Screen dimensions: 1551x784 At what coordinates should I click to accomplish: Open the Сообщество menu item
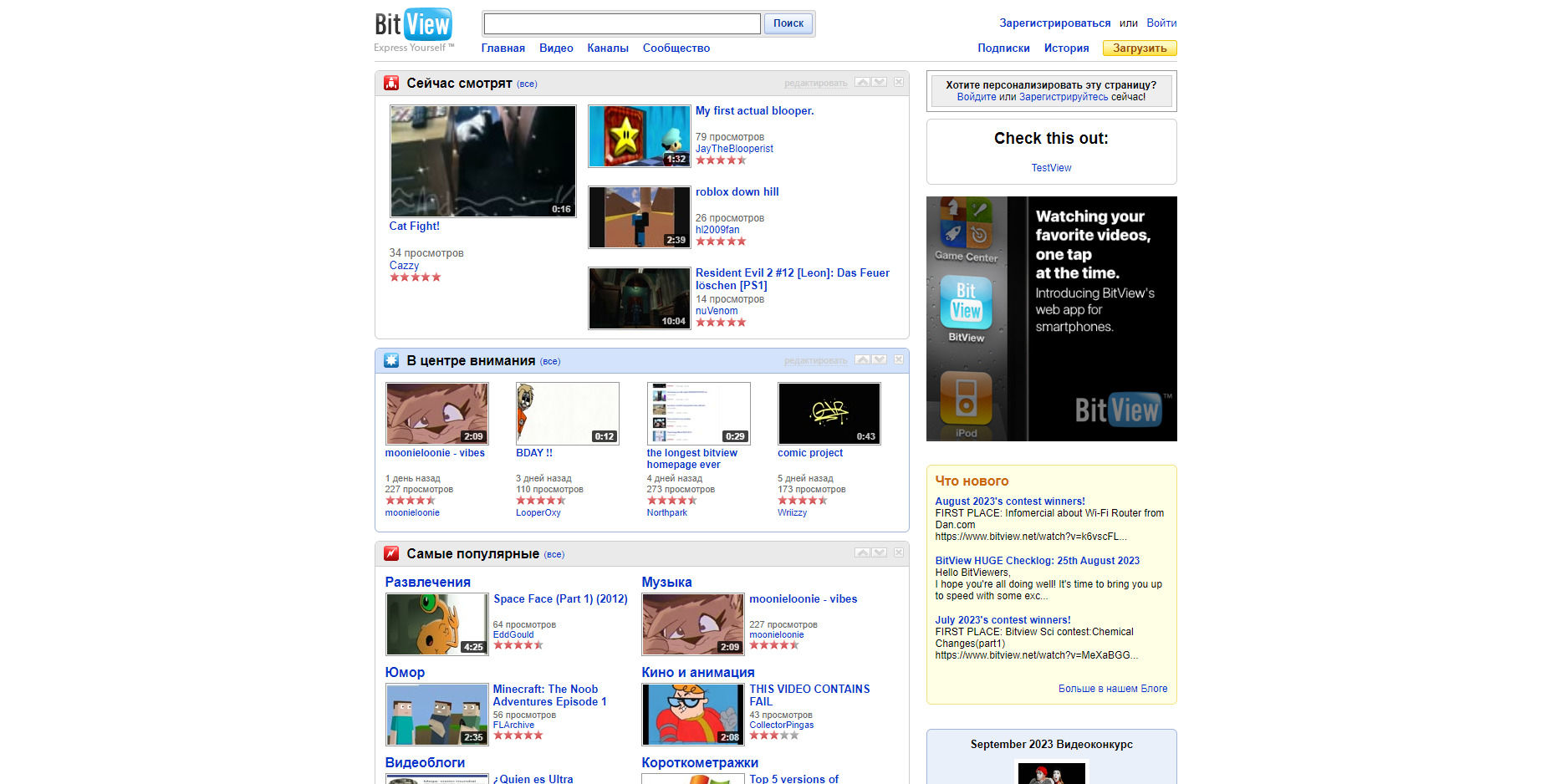point(676,48)
